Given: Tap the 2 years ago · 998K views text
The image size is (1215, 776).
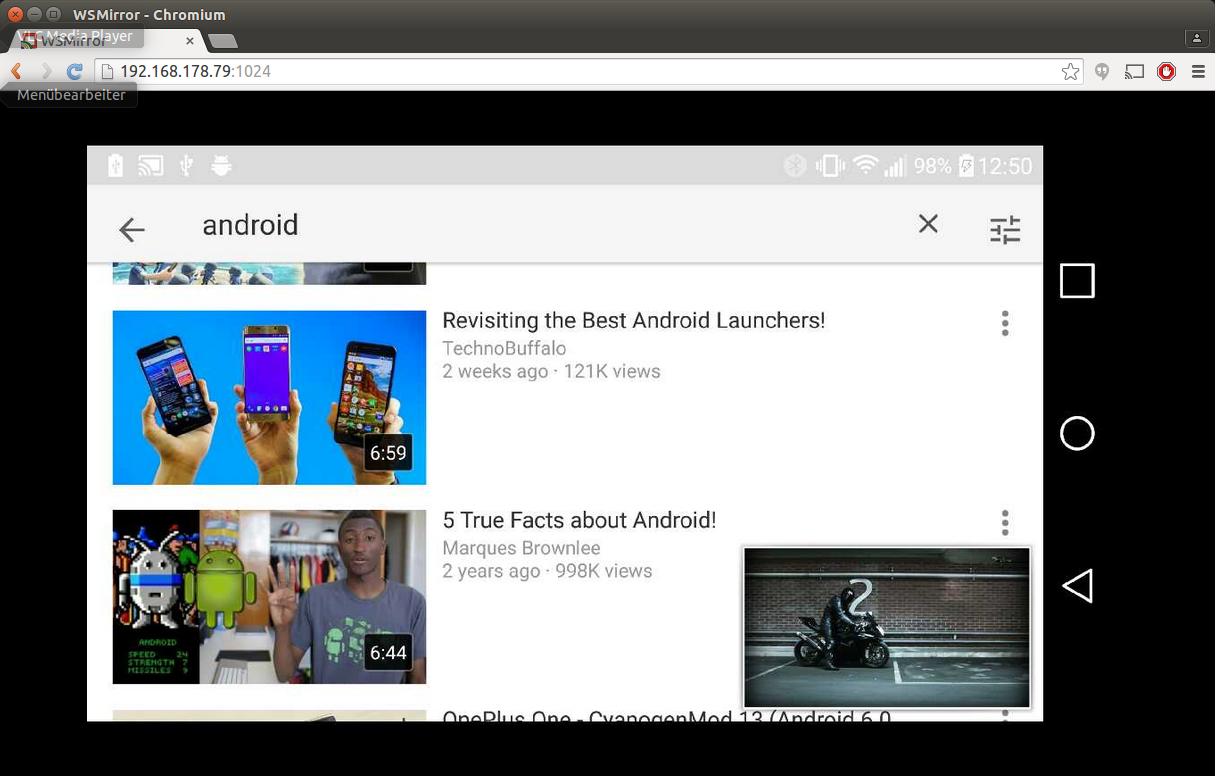Looking at the screenshot, I should coord(547,571).
